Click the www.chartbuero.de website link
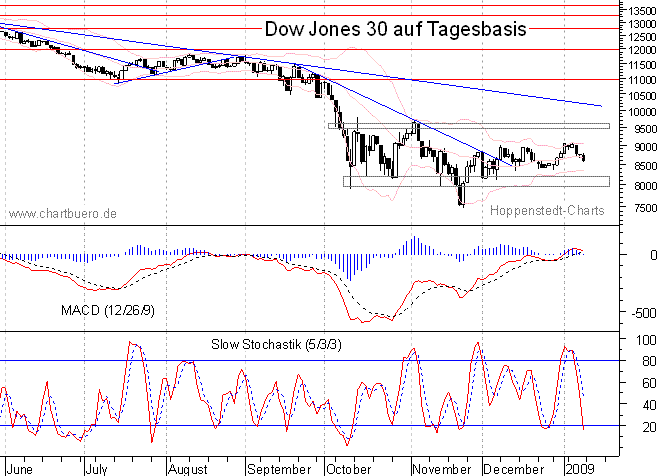 point(63,213)
